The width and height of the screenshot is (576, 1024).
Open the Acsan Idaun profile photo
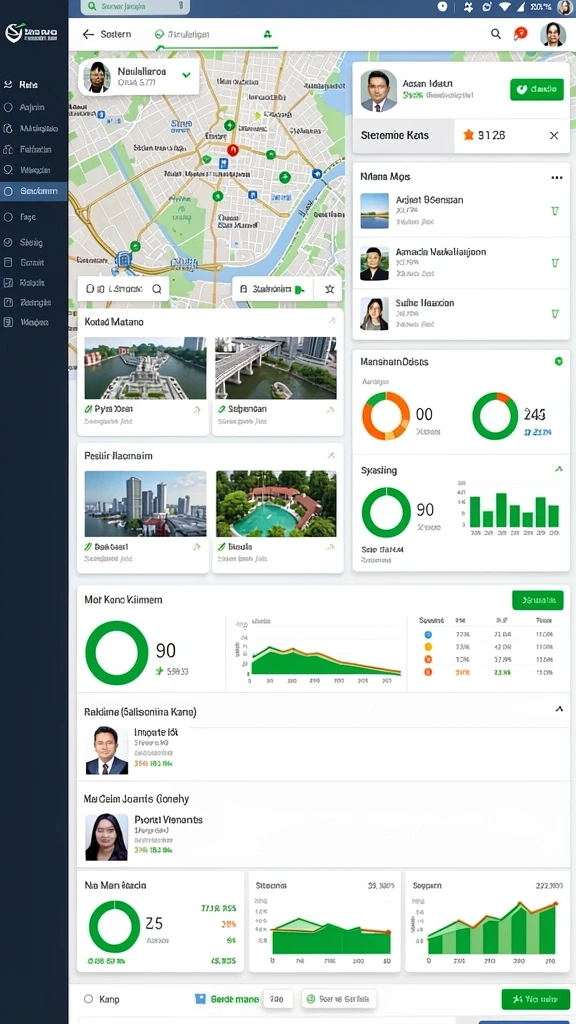tap(379, 90)
